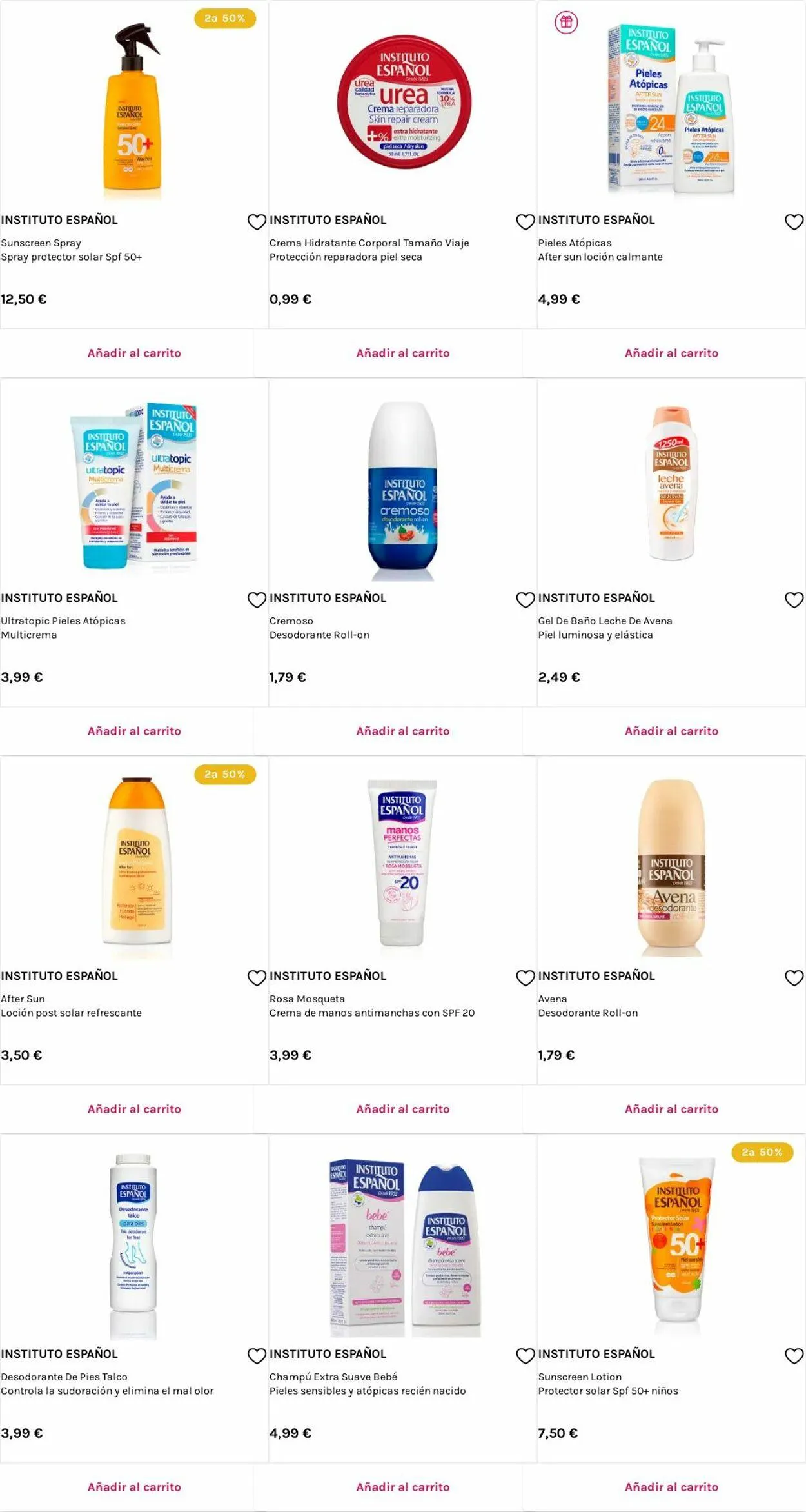Image resolution: width=806 pixels, height=1512 pixels.
Task: Favorite the Cremoso Desodorante Roll-on
Action: coord(526,600)
